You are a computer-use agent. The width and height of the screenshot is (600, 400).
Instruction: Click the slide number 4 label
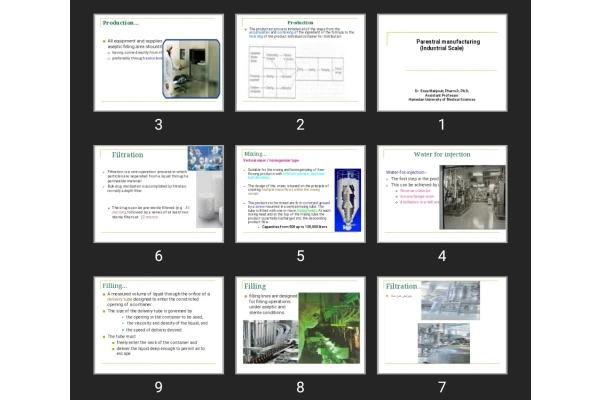point(441,255)
